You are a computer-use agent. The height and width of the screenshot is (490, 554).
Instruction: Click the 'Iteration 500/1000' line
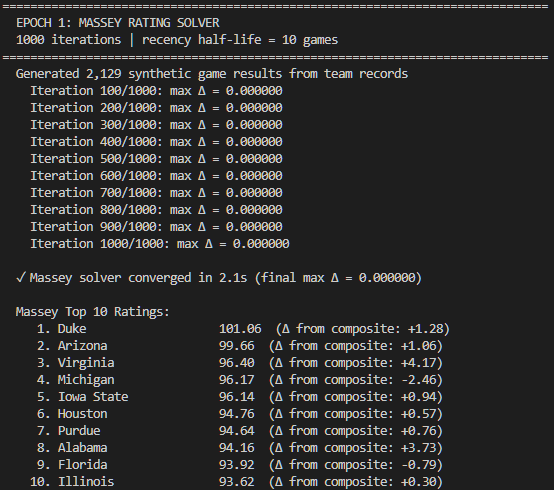coord(156,159)
